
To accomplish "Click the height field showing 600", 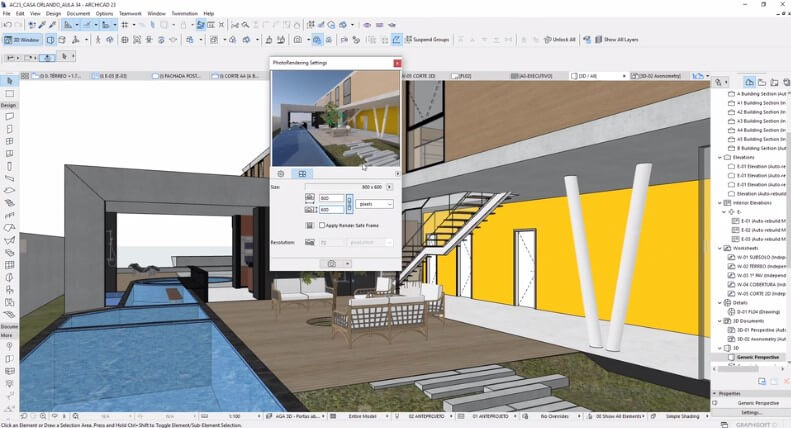I will (x=331, y=209).
